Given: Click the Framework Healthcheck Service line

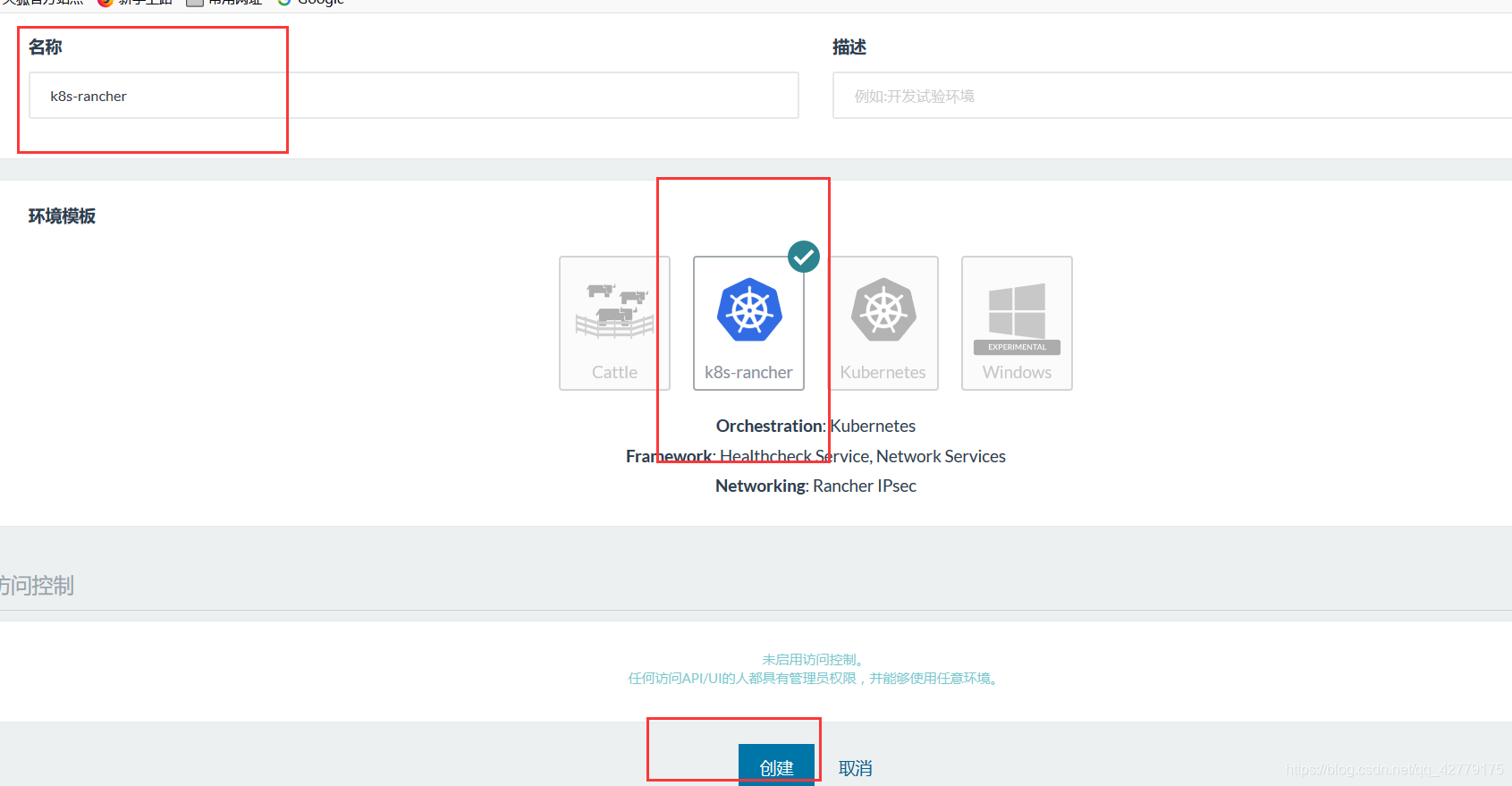Looking at the screenshot, I should [x=815, y=456].
